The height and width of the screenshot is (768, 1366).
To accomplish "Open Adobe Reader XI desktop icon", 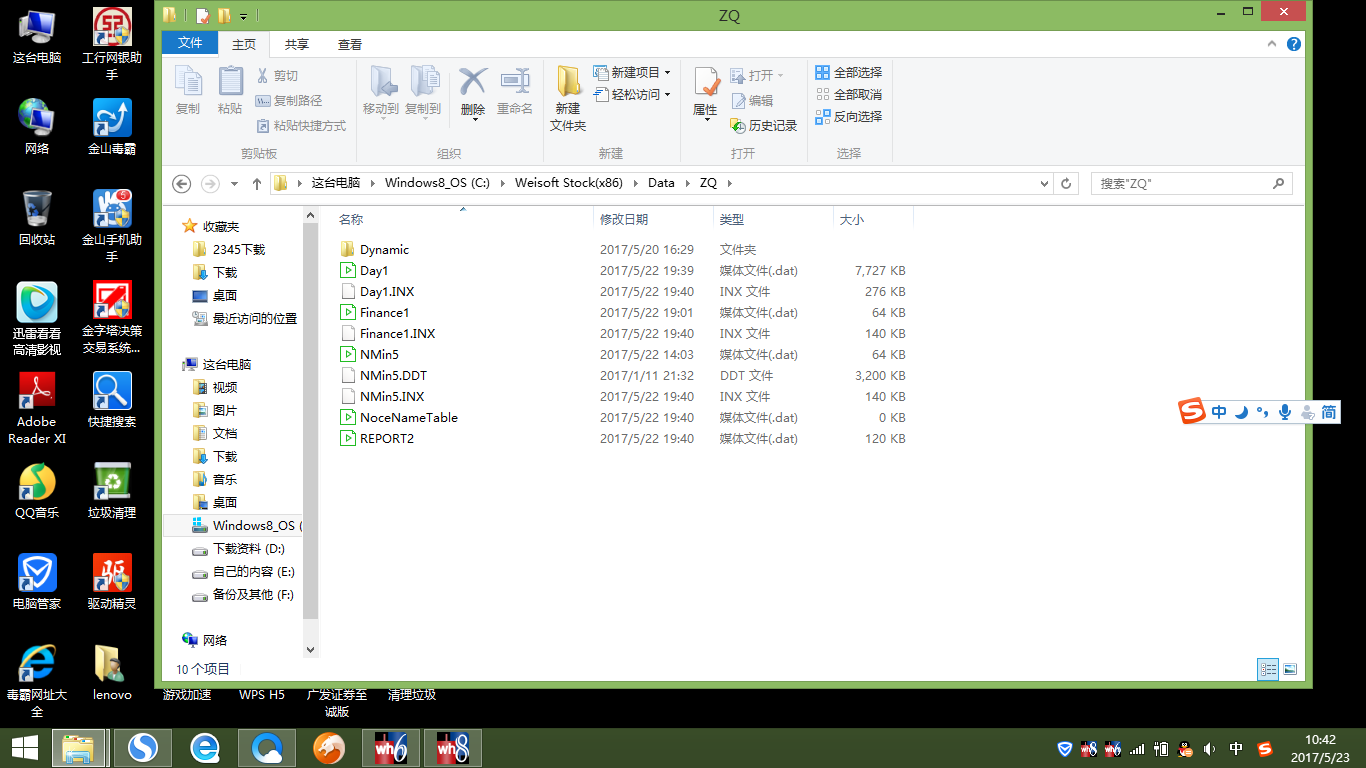I will (x=37, y=408).
